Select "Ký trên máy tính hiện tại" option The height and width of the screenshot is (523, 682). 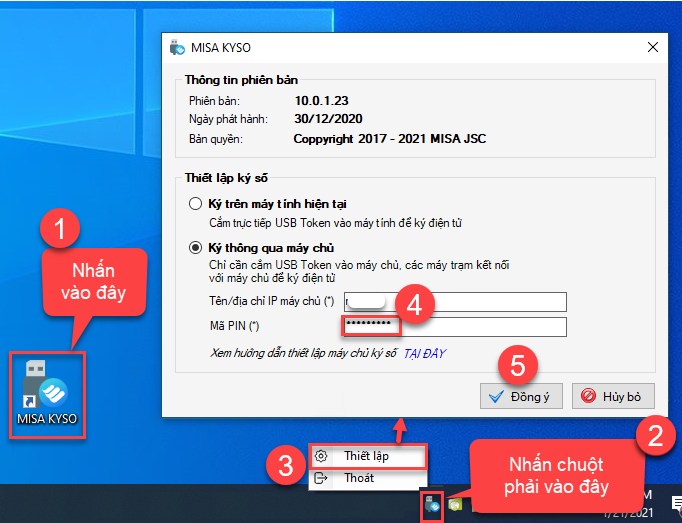(x=195, y=204)
